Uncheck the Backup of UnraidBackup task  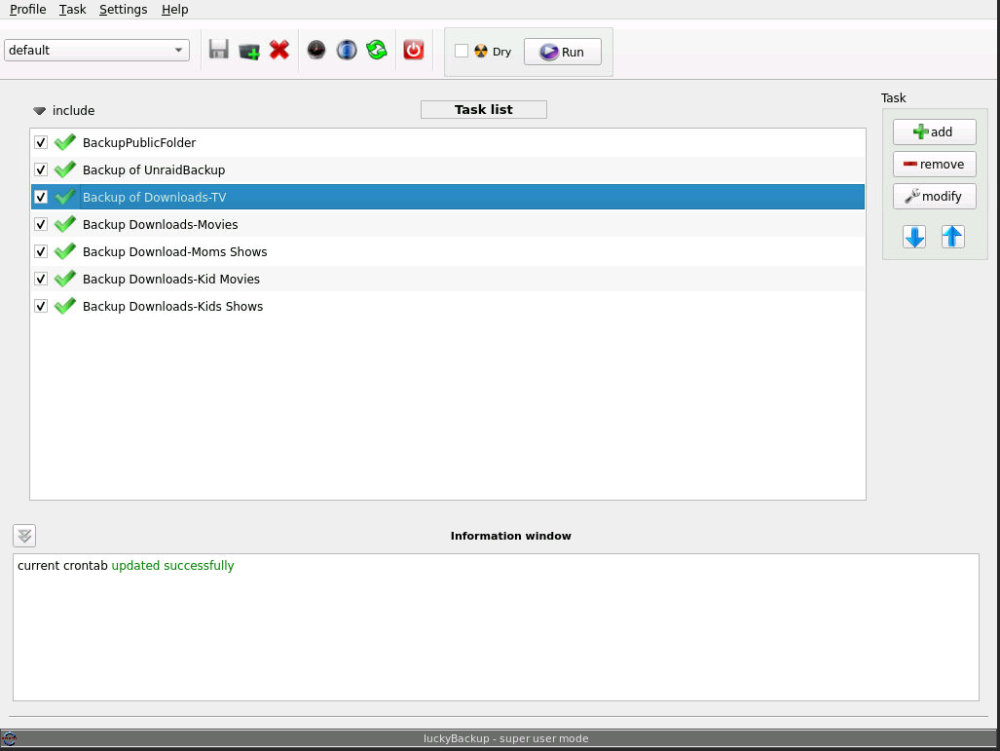(41, 170)
